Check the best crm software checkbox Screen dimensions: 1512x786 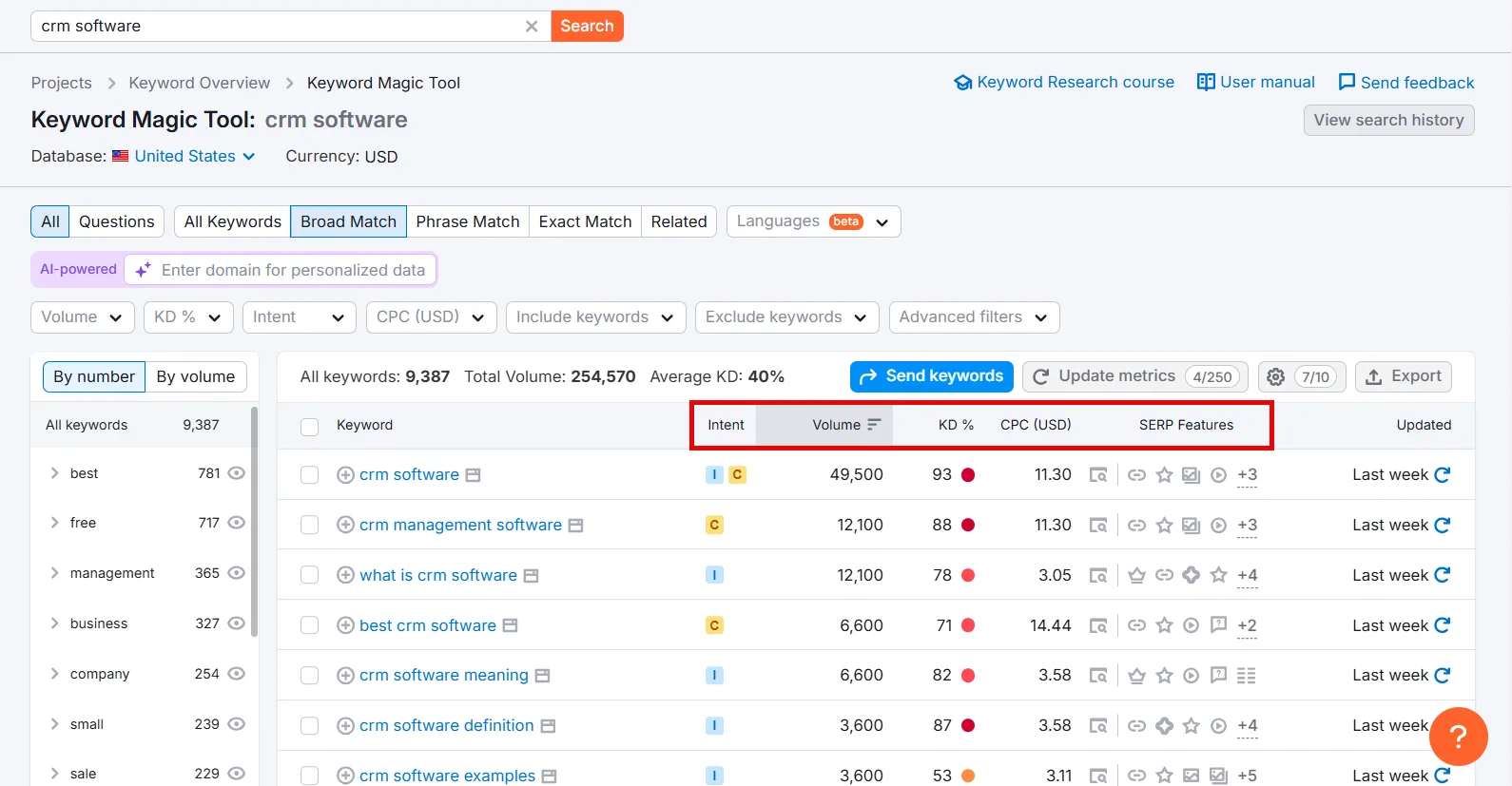click(x=309, y=625)
